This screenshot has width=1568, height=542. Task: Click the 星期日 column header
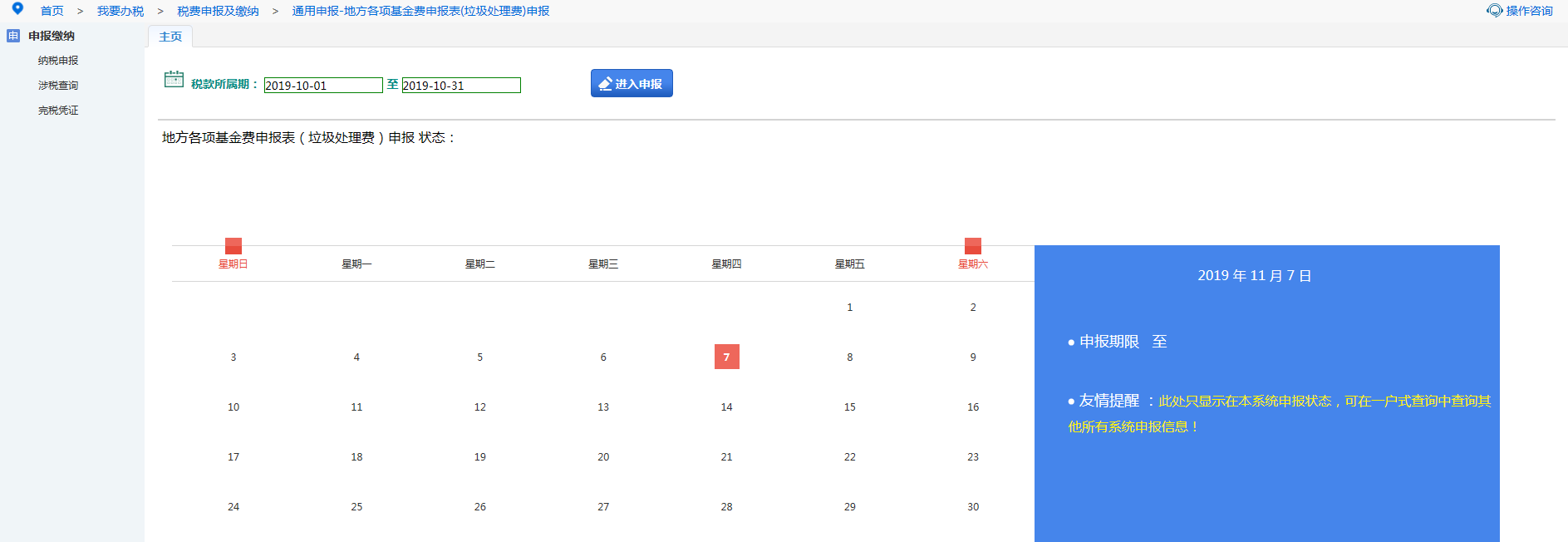(x=233, y=264)
